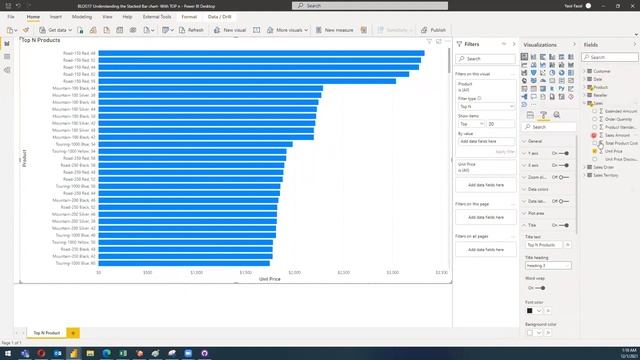Click the New visual button icon
Image resolution: width=640 pixels, height=360 pixels.
point(217,30)
